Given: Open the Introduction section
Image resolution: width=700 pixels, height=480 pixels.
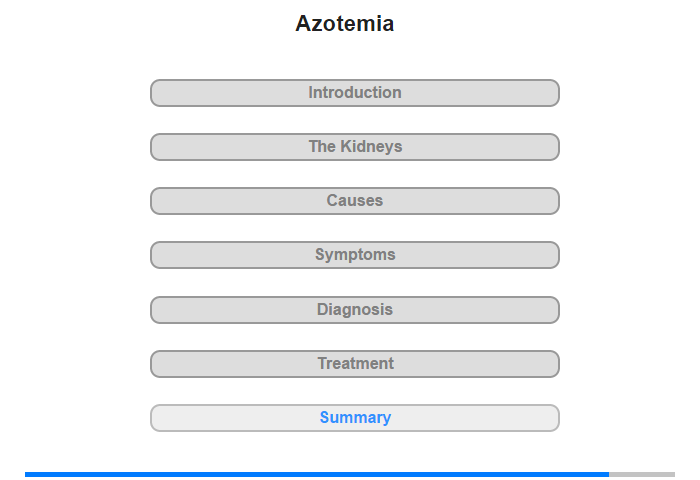Looking at the screenshot, I should pos(355,93).
